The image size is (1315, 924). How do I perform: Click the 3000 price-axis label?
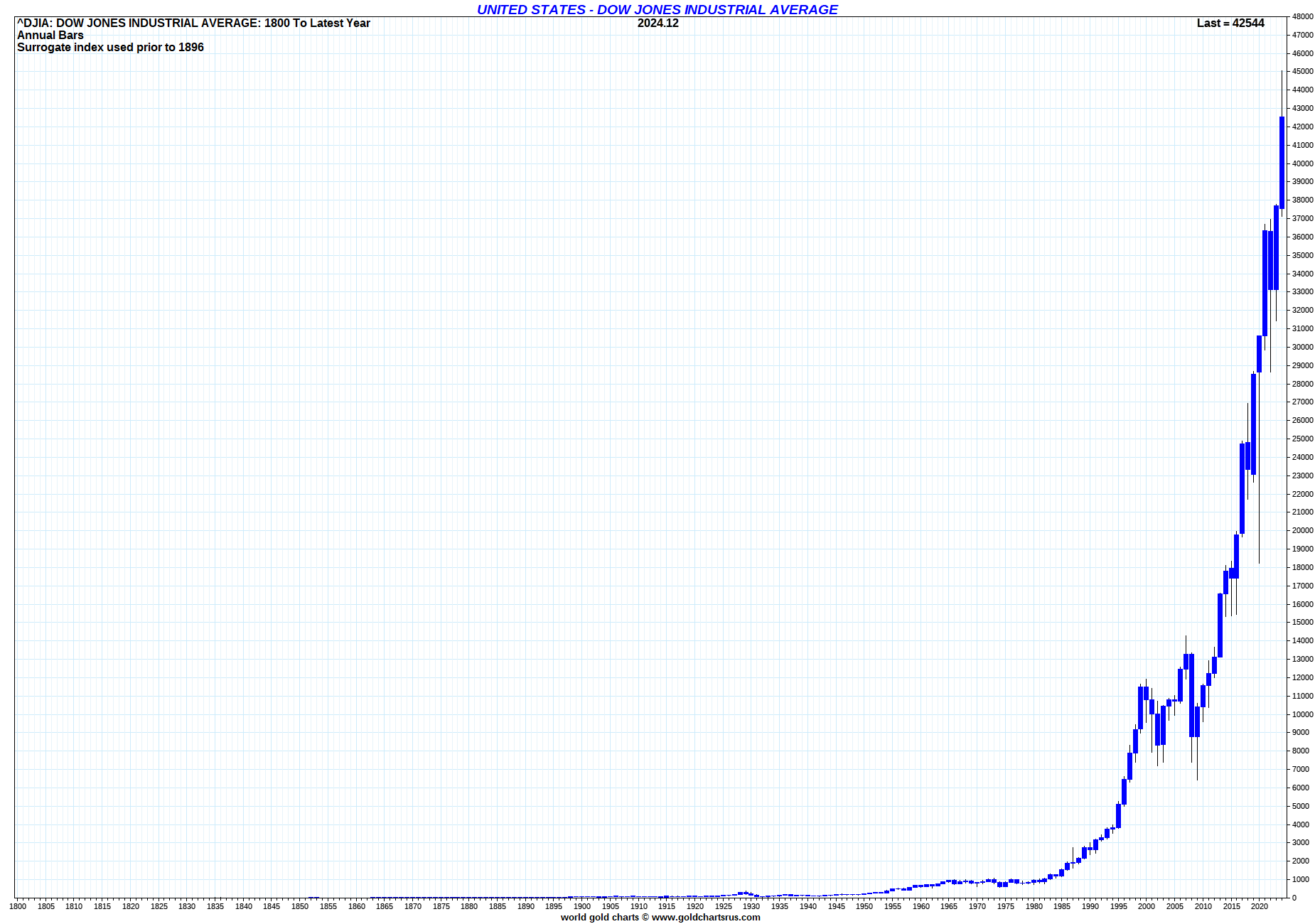pyautogui.click(x=1300, y=842)
